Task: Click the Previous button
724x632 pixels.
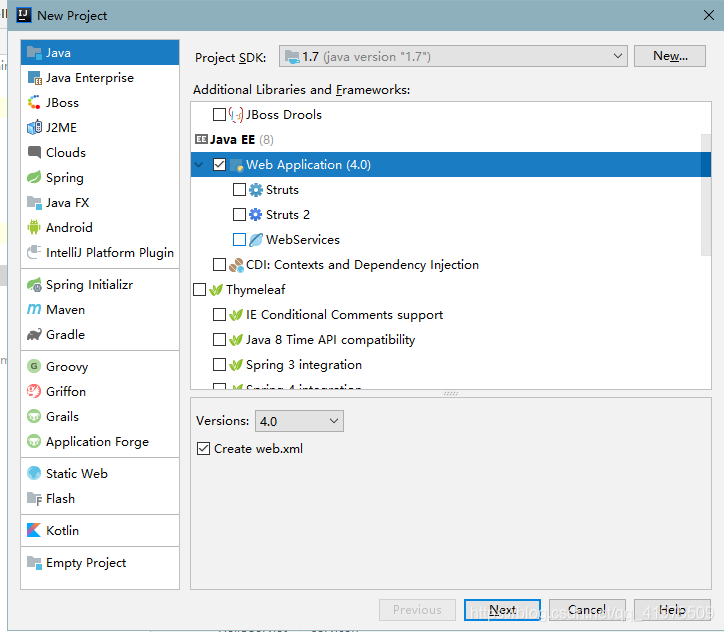Action: (417, 610)
